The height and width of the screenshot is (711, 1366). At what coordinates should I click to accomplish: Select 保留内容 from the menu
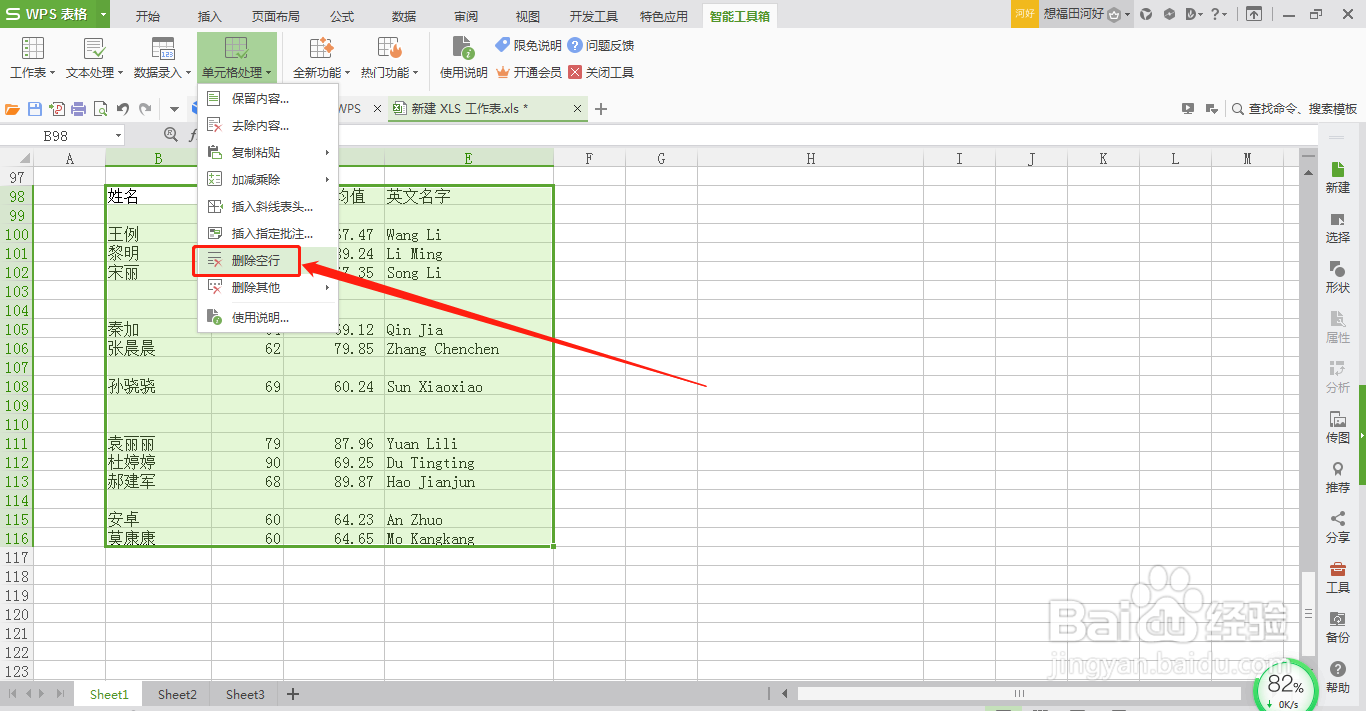click(x=268, y=98)
